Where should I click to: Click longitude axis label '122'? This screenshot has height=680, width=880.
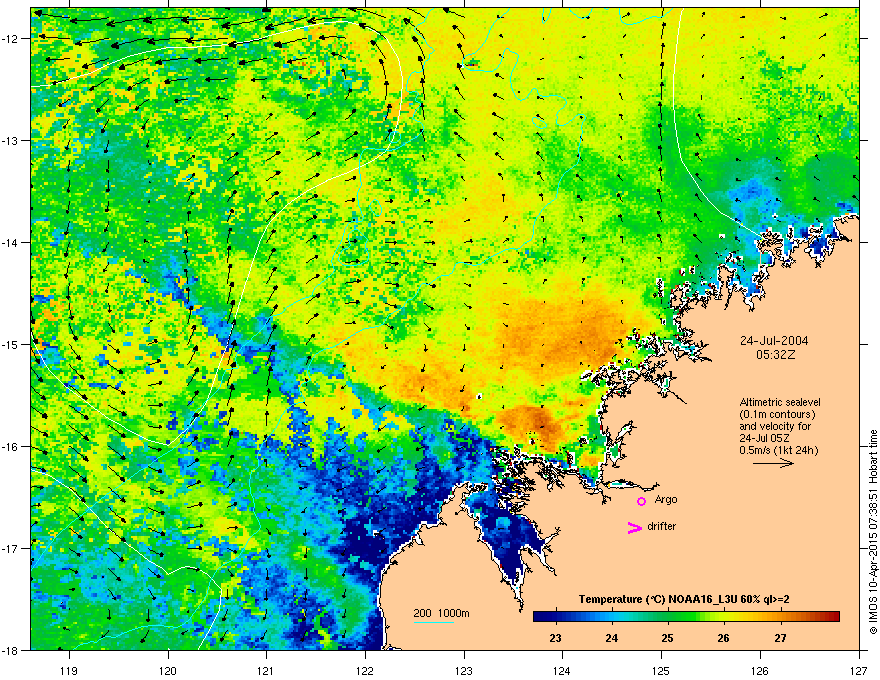[x=365, y=670]
